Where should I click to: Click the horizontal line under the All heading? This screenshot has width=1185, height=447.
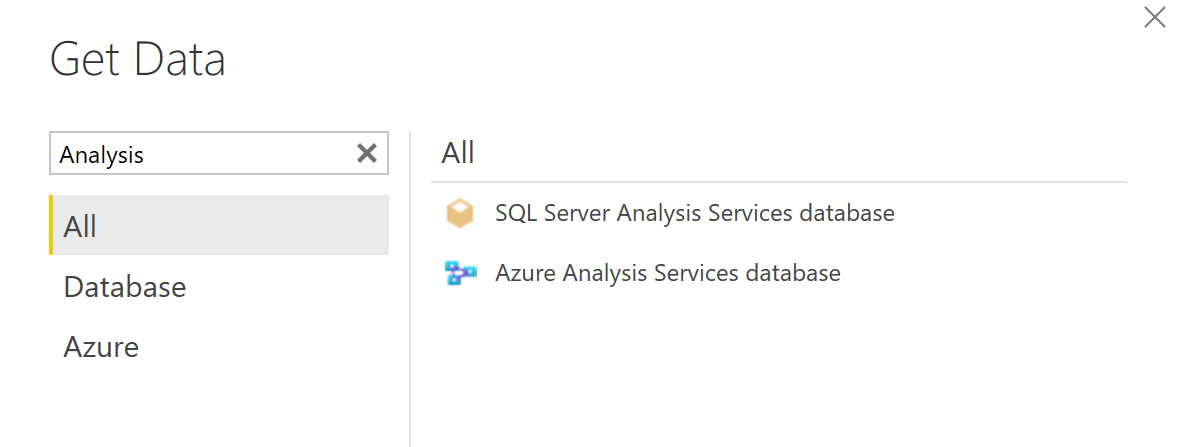click(778, 182)
